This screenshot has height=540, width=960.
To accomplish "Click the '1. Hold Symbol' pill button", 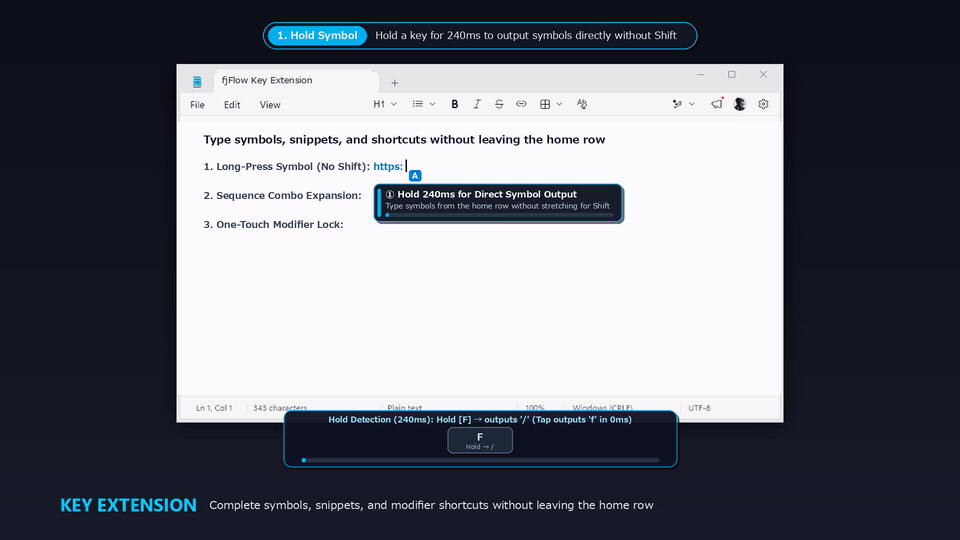I will coord(317,36).
